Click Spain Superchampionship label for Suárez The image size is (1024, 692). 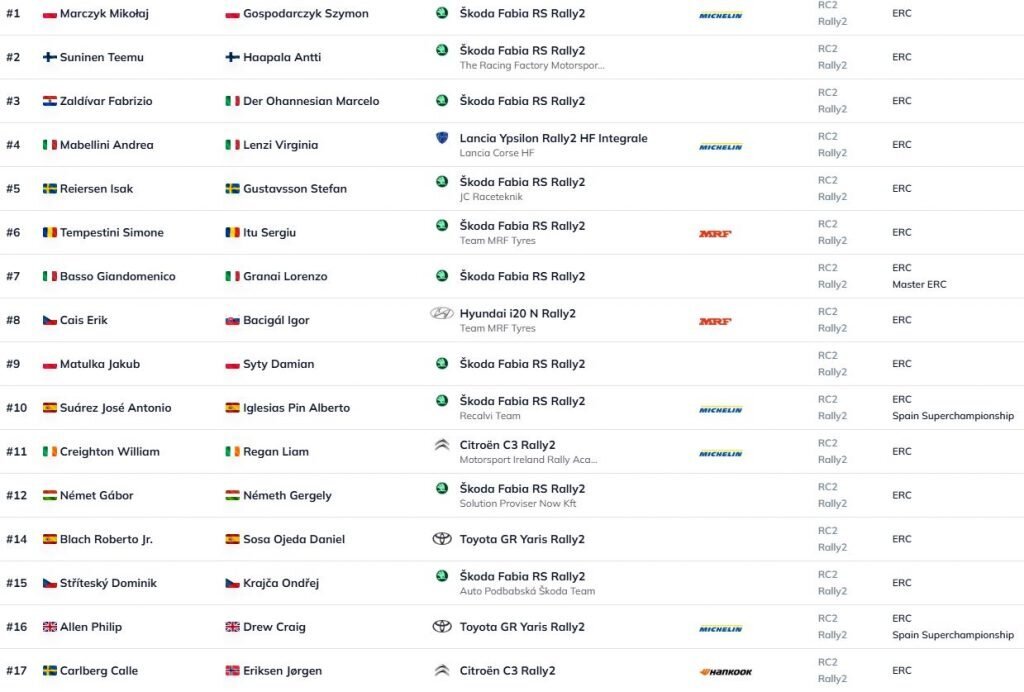point(952,416)
